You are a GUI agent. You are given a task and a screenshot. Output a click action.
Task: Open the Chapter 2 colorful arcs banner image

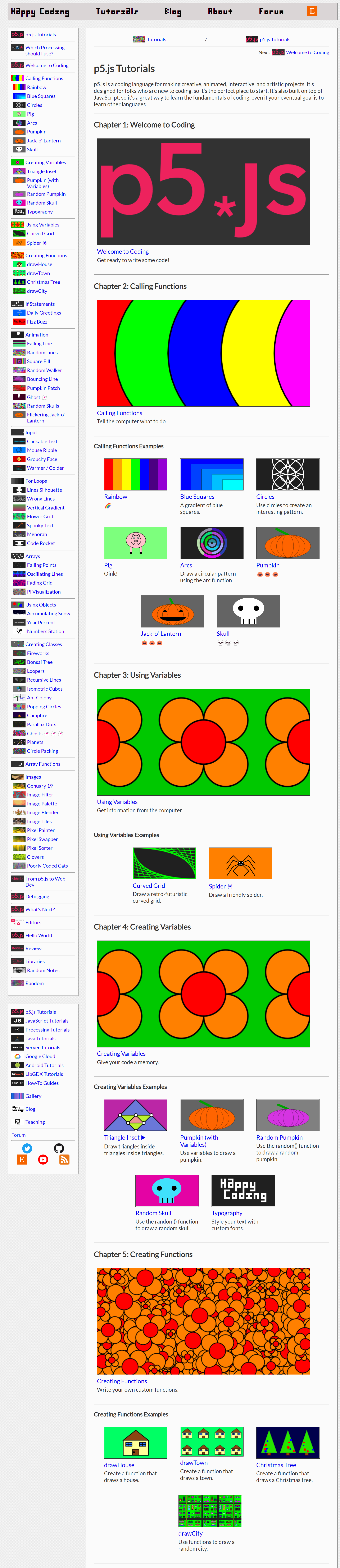[204, 353]
